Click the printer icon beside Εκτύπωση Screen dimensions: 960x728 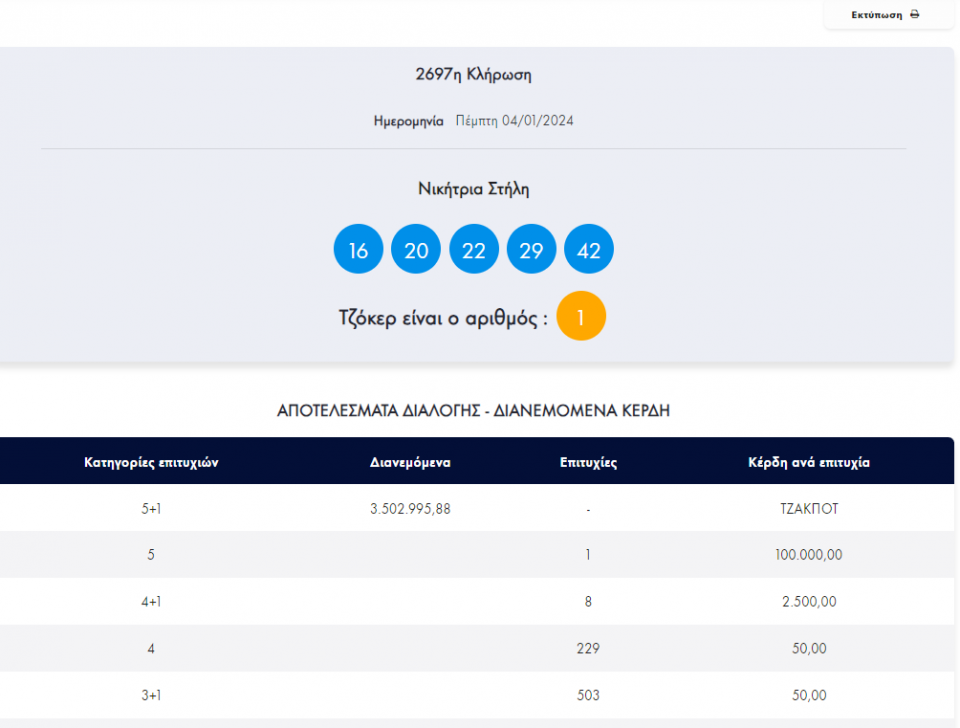coord(914,15)
